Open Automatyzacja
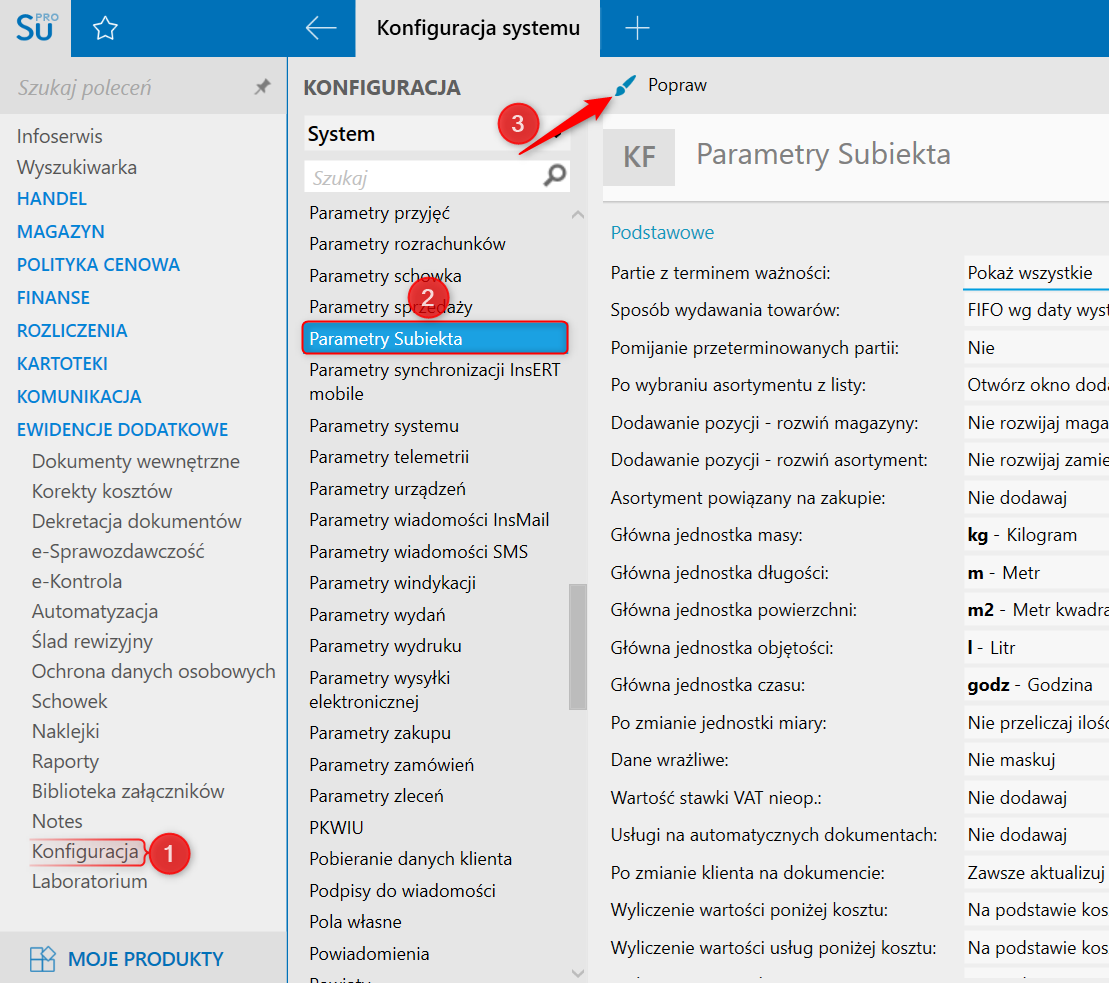This screenshot has height=983, width=1109. pyautogui.click(x=95, y=612)
